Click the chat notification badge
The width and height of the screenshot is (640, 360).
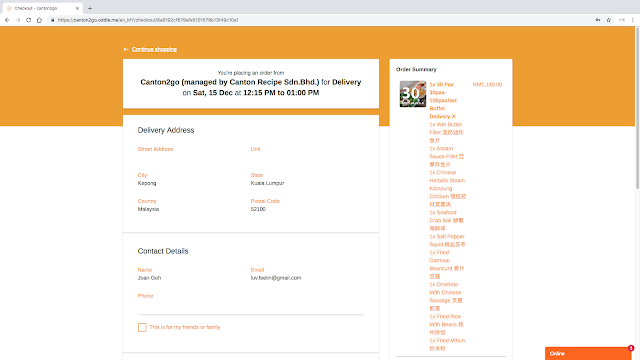click(631, 348)
